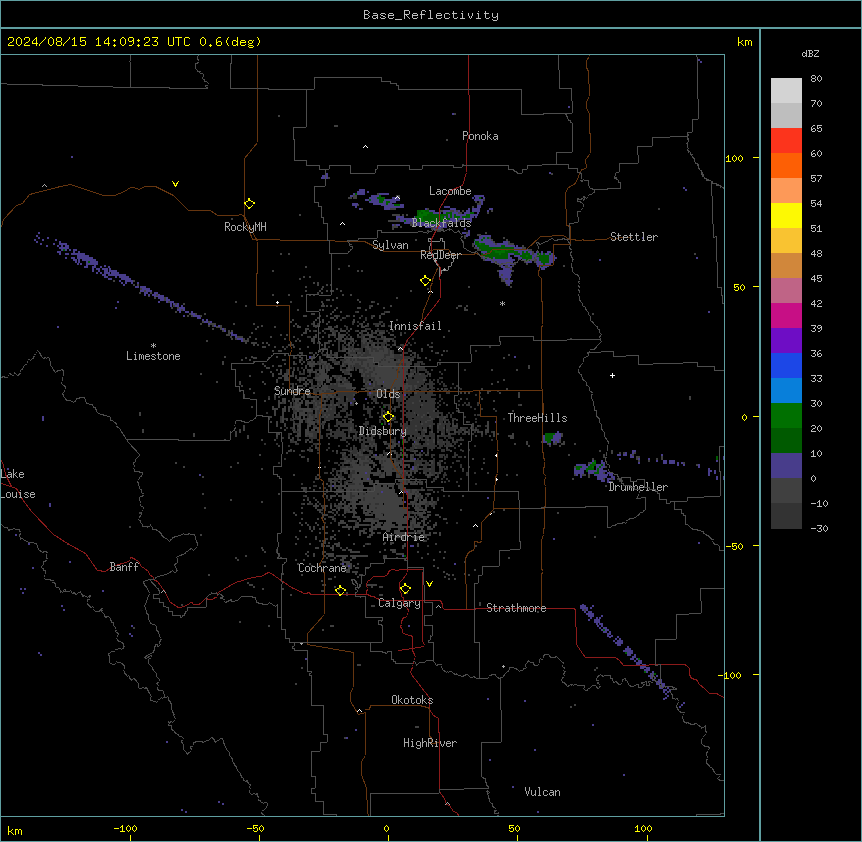Screen dimensions: 862x842
Task: Click the Calgary city label
Action: click(x=399, y=603)
